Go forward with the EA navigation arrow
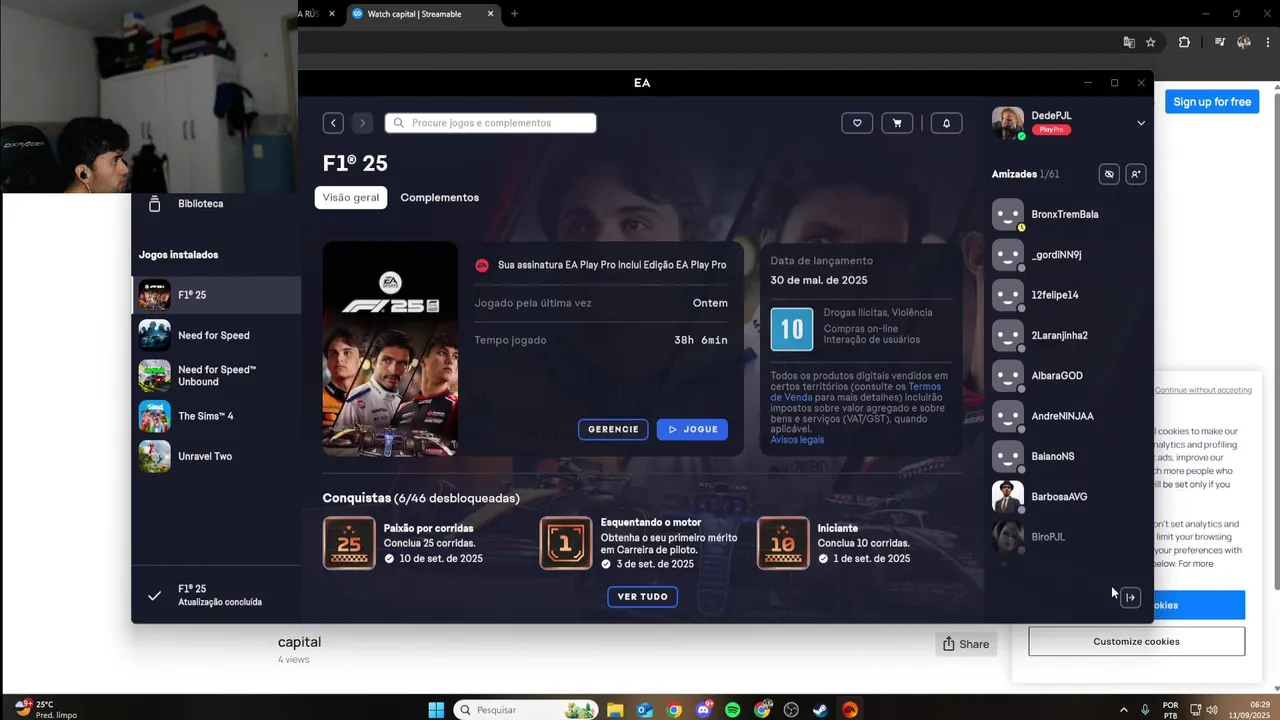Image resolution: width=1280 pixels, height=720 pixels. 362,123
